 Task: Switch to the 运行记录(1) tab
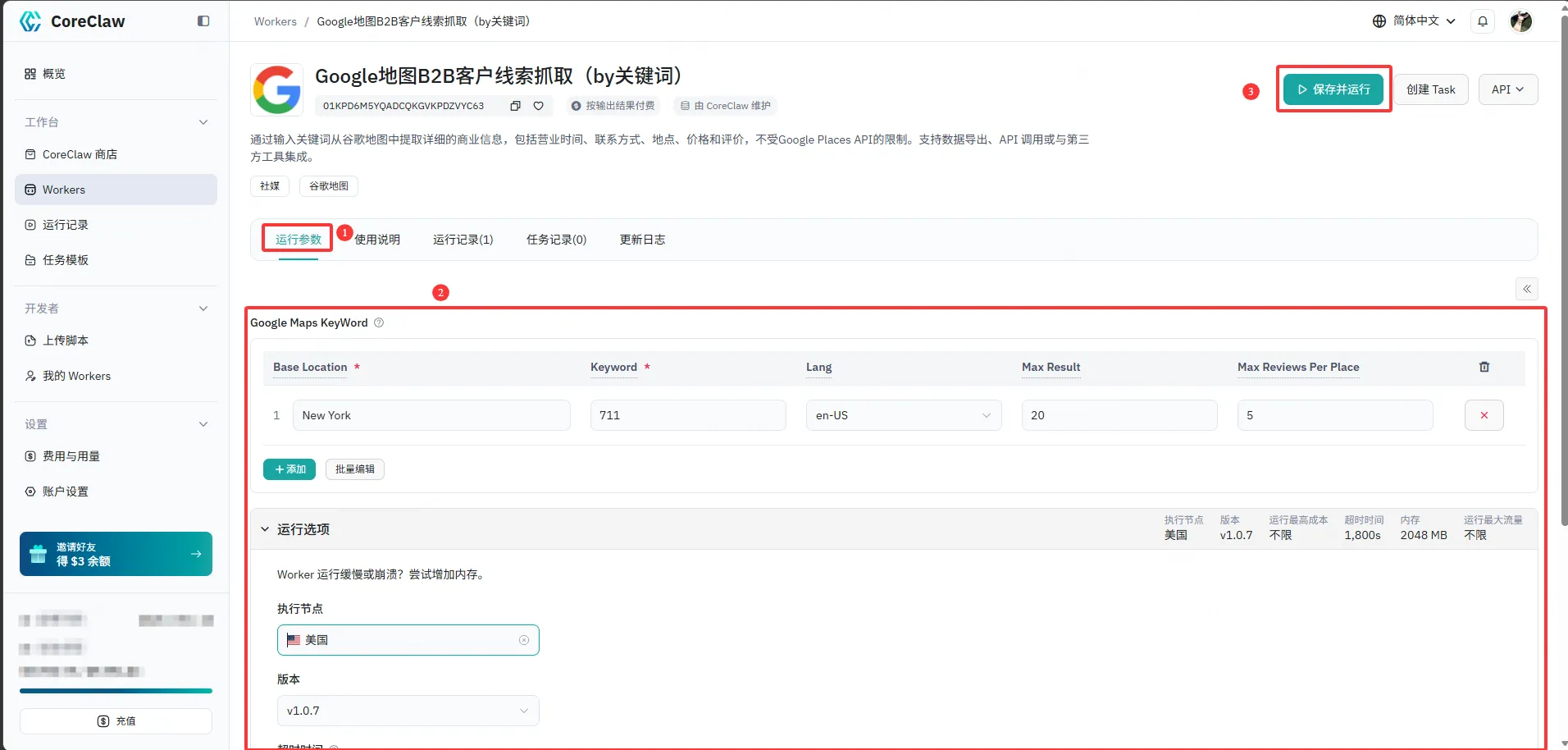tap(463, 240)
